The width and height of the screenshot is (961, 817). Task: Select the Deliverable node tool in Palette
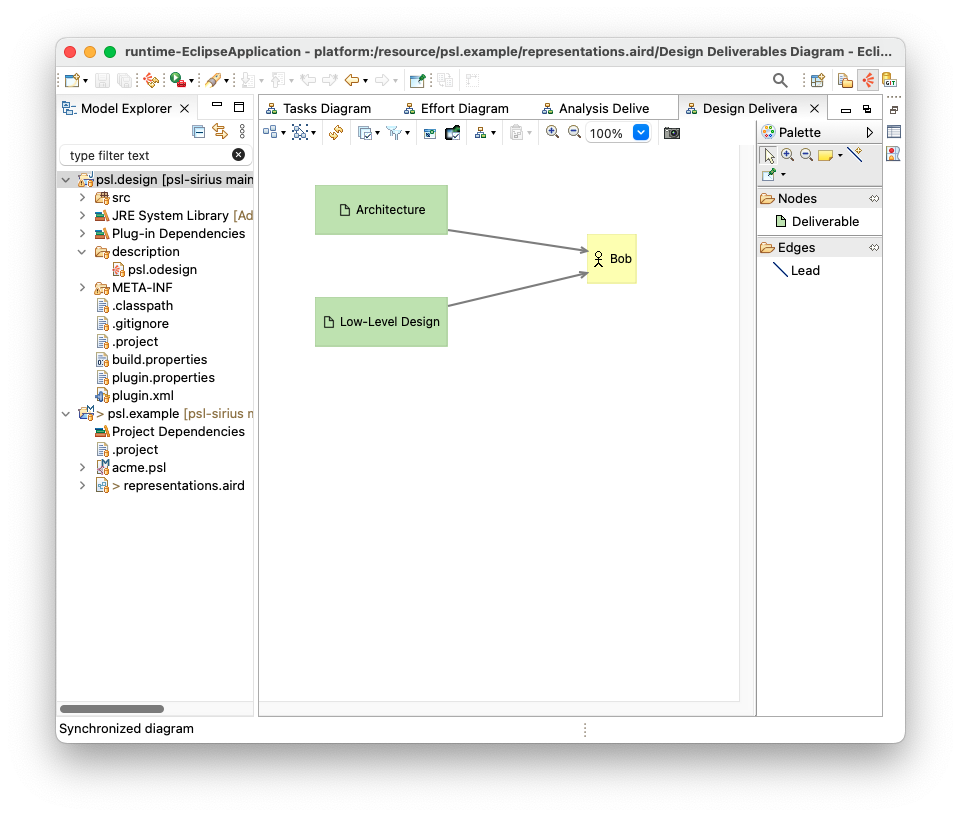824,222
